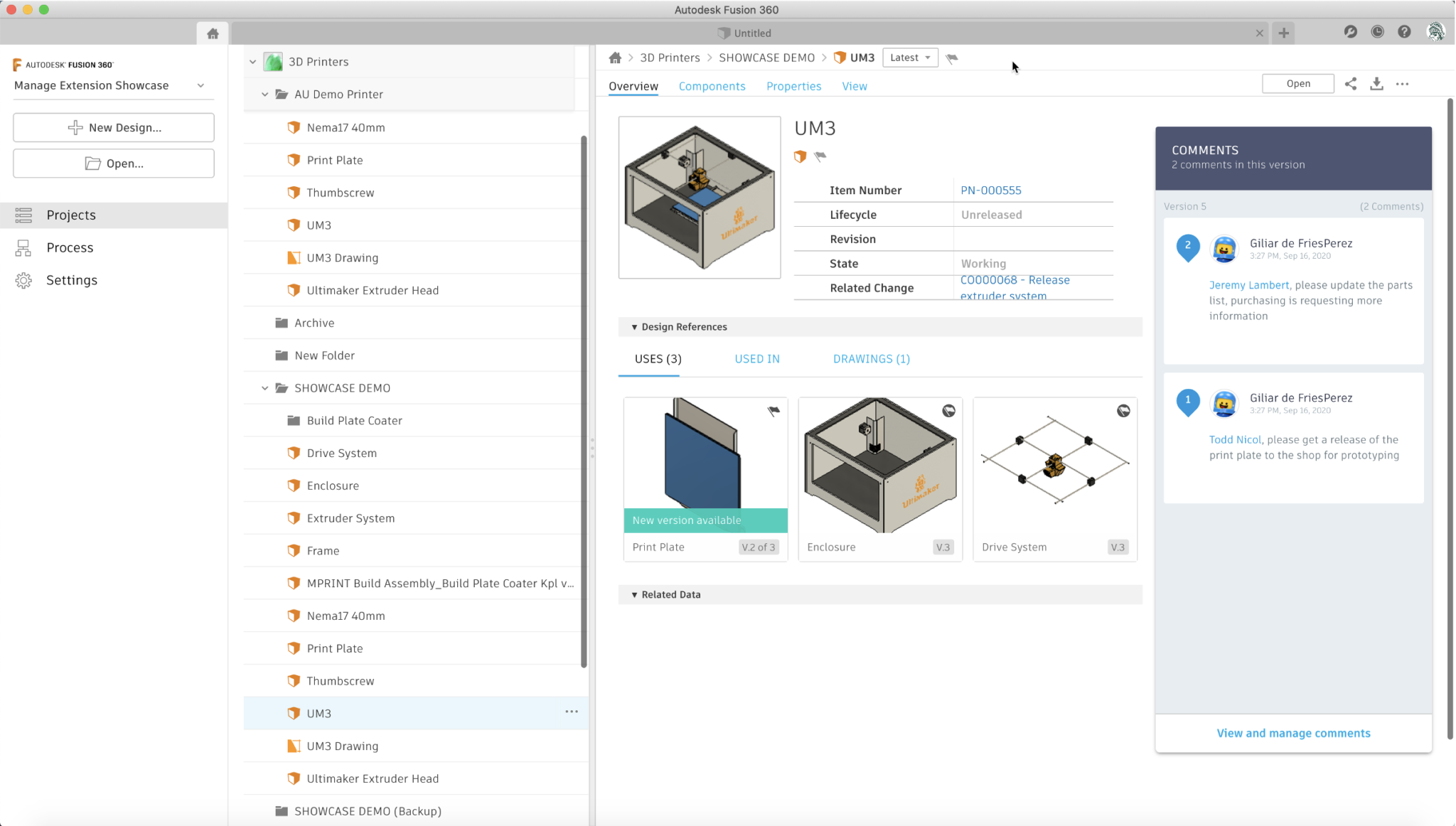
Task: Click the ellipsis options icon top right
Action: (1402, 84)
